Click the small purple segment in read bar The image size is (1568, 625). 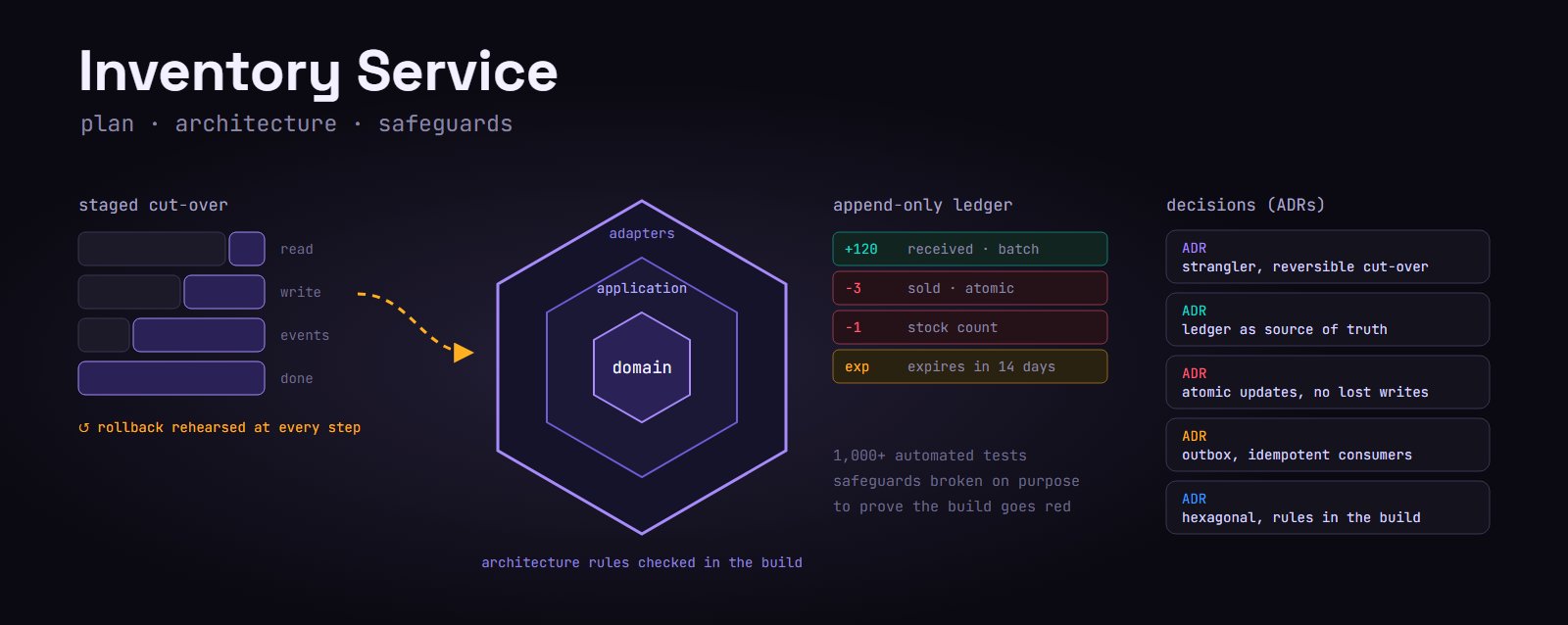pos(247,249)
